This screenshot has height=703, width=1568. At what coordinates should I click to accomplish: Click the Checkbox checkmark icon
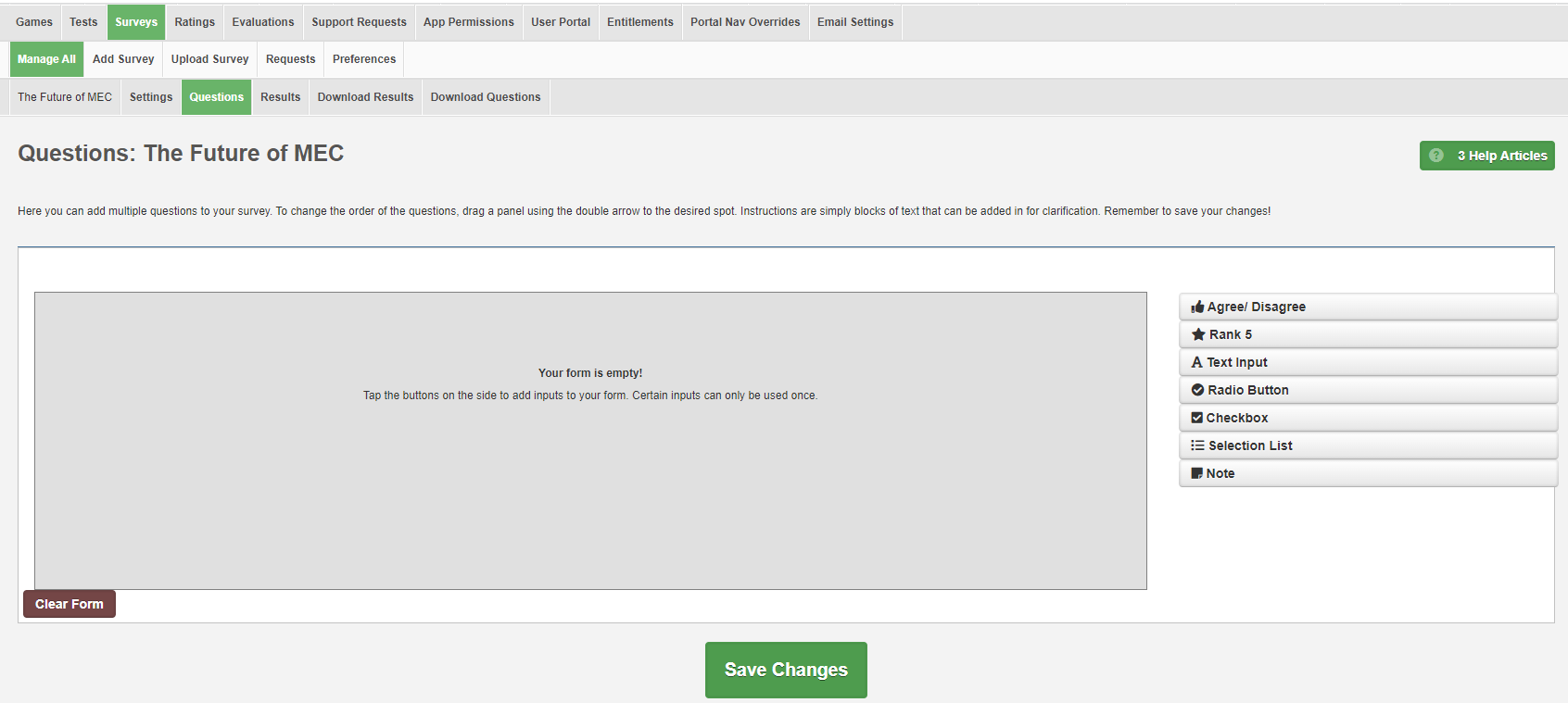point(1196,418)
